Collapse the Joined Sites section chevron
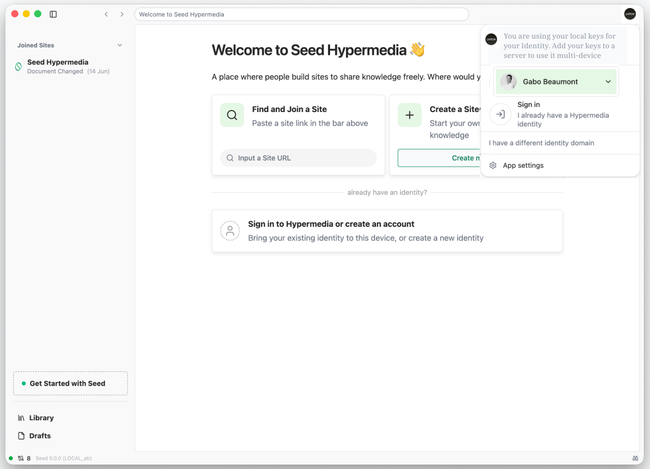This screenshot has width=650, height=469. tap(120, 45)
